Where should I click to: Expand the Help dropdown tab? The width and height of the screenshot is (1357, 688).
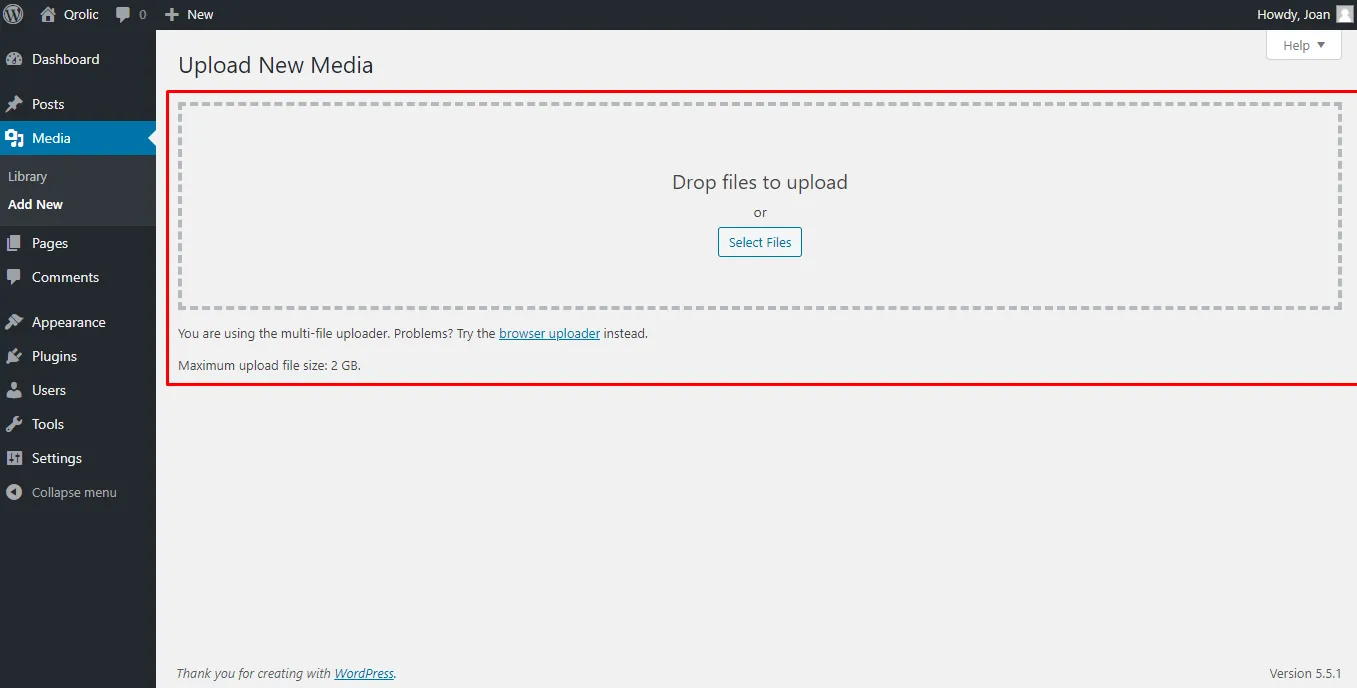click(x=1303, y=45)
